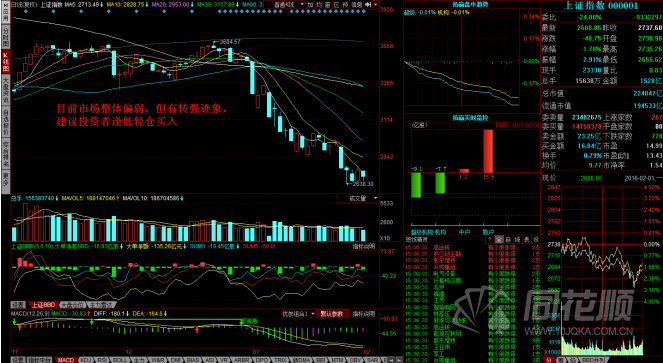Image resolution: width=663 pixels, height=363 pixels.
Task: Select the 表 filter icon in news panel
Action: 526,239
